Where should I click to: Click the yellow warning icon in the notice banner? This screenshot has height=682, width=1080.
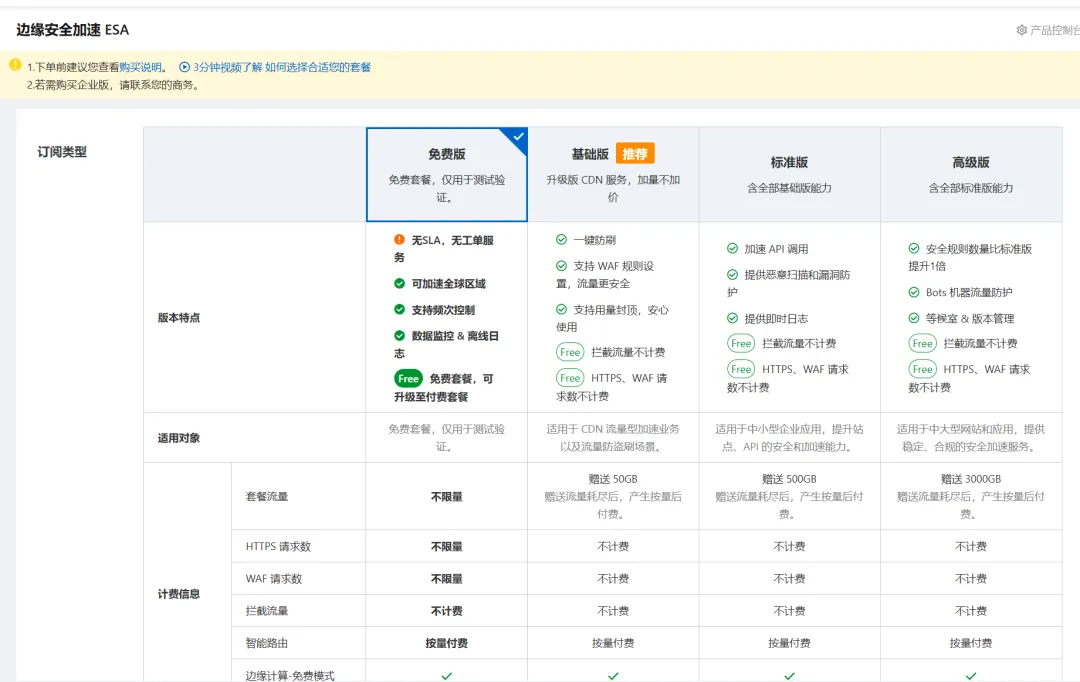coord(14,65)
